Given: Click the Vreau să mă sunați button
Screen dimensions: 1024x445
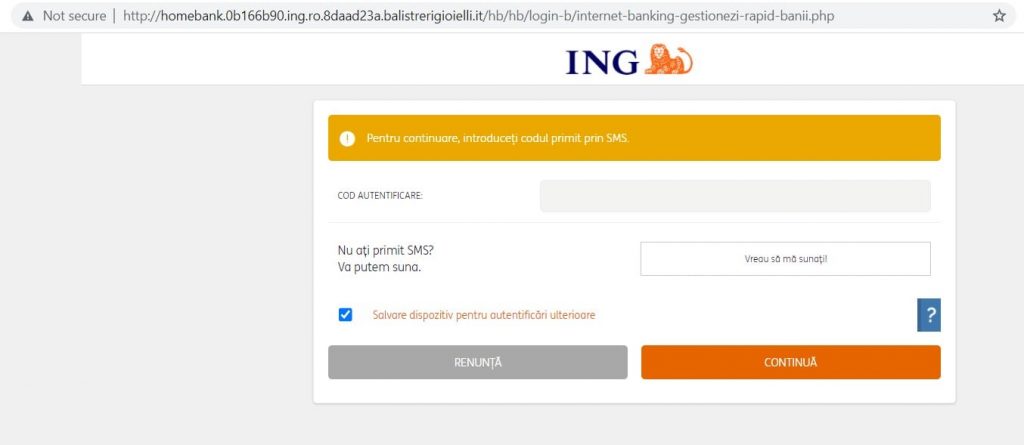Looking at the screenshot, I should (785, 259).
